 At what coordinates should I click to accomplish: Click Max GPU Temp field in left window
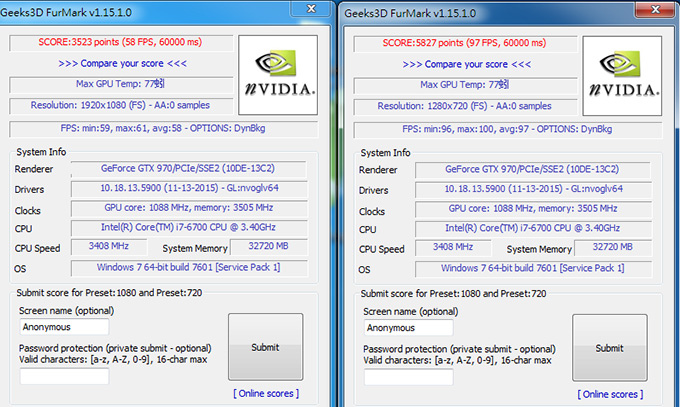pos(121,85)
